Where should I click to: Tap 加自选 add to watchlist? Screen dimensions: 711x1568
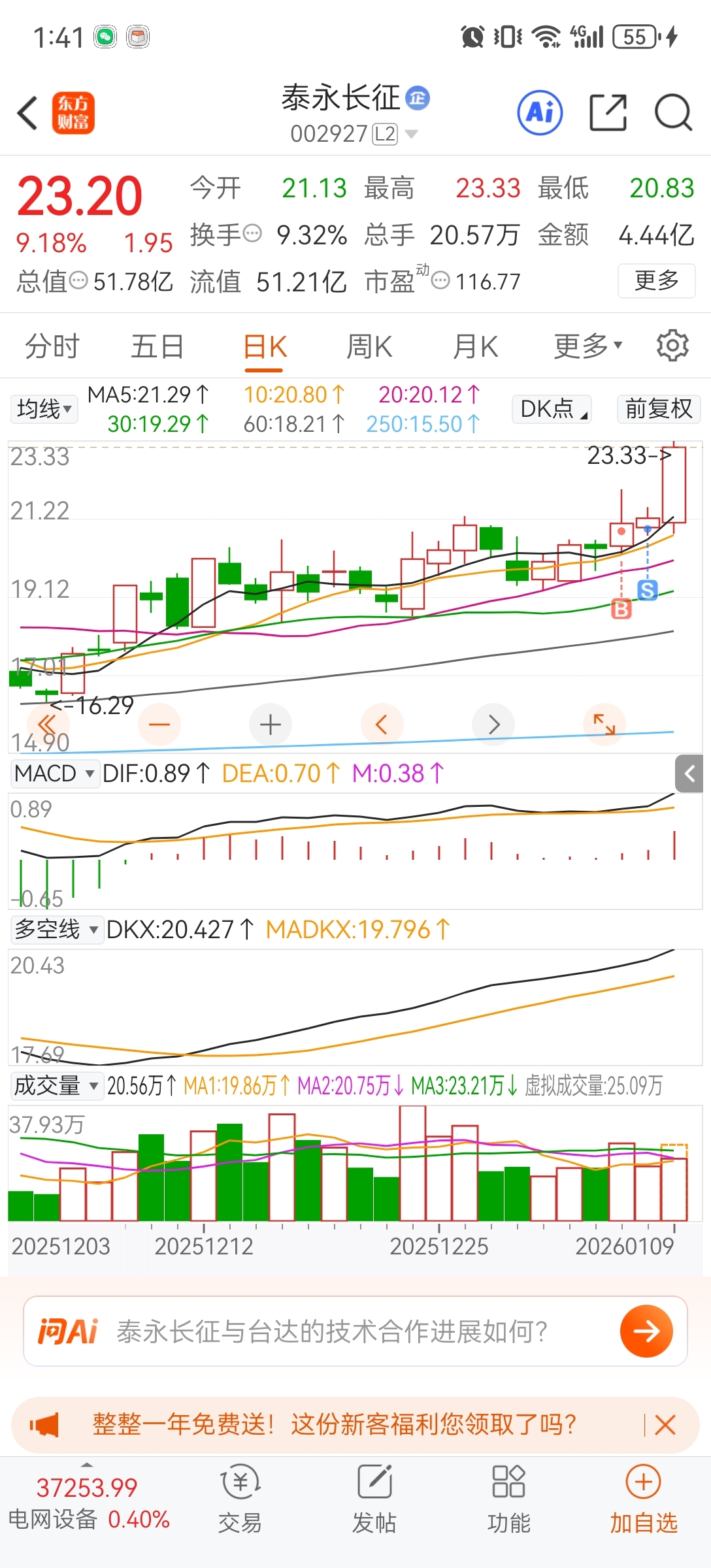644,1499
